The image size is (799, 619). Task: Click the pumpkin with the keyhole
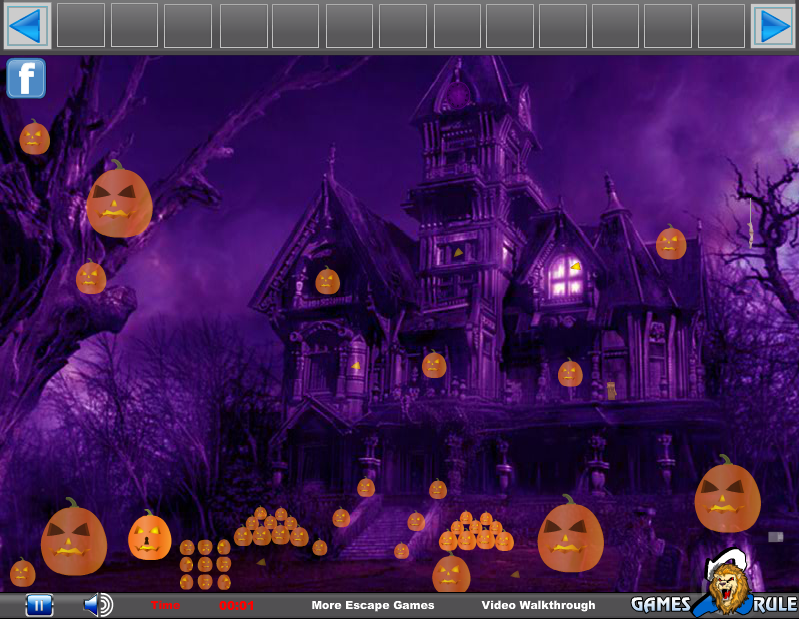(149, 536)
